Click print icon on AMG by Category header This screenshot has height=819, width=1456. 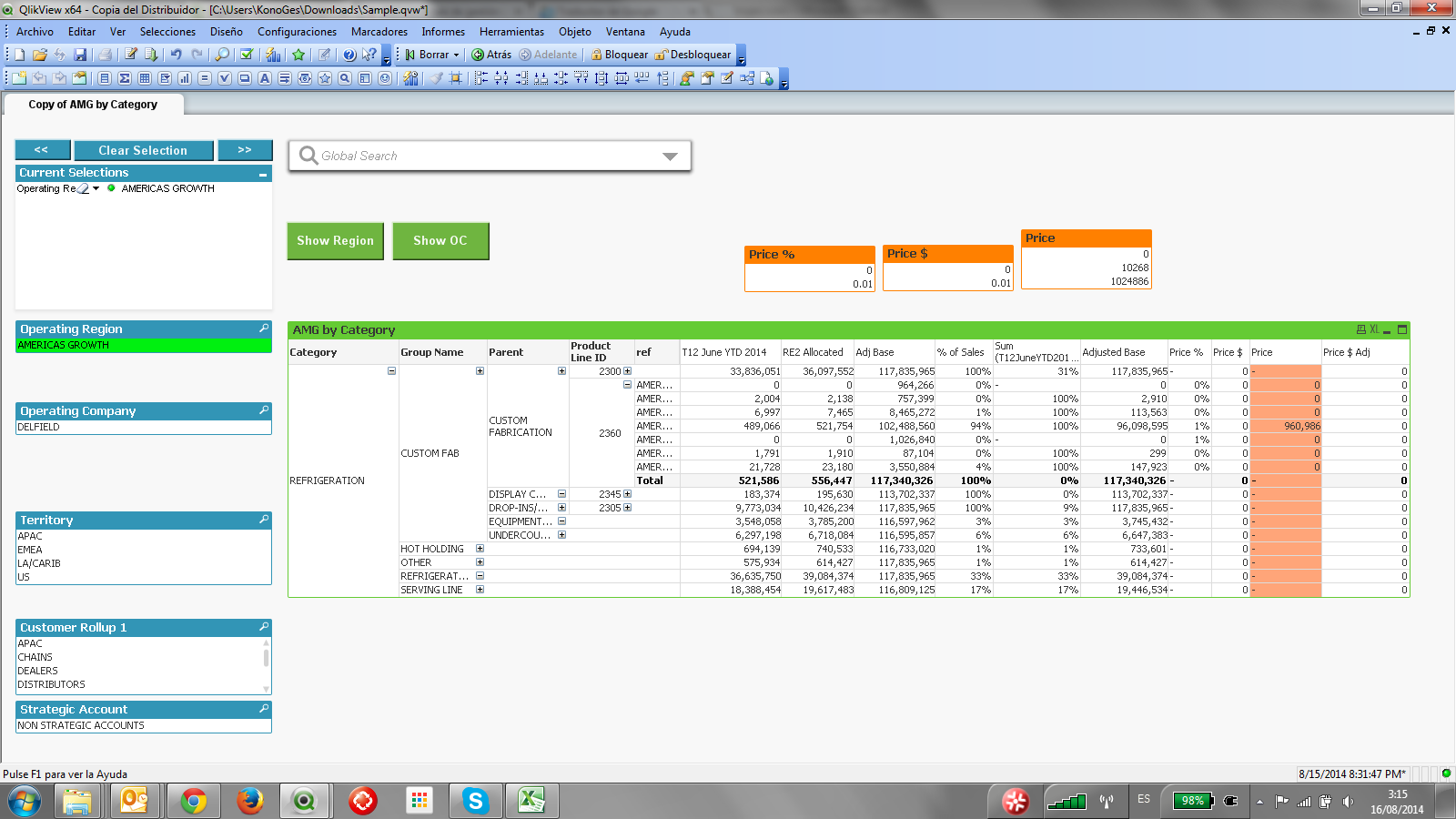pyautogui.click(x=1361, y=329)
